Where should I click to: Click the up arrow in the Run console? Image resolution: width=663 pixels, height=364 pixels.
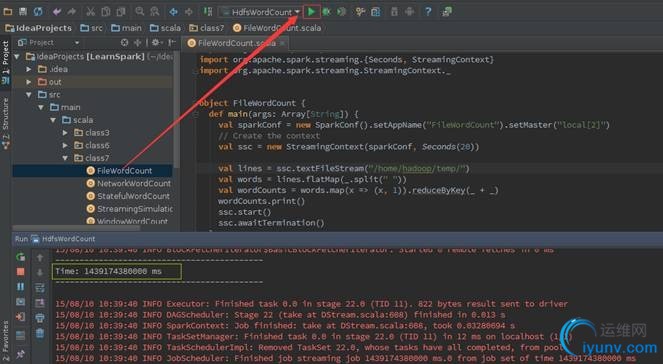coord(40,257)
